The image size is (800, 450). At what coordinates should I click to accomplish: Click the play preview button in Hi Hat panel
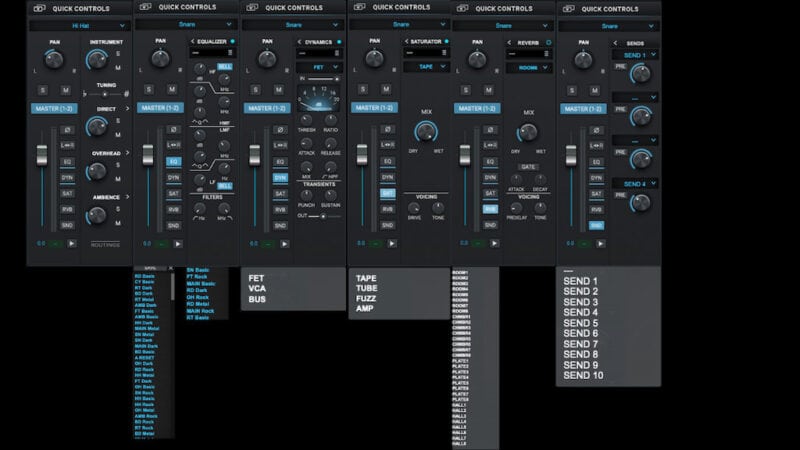[71, 244]
